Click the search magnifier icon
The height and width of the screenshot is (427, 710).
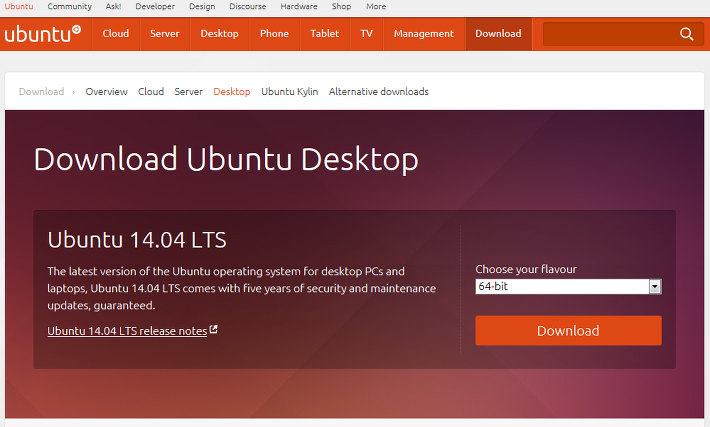686,34
